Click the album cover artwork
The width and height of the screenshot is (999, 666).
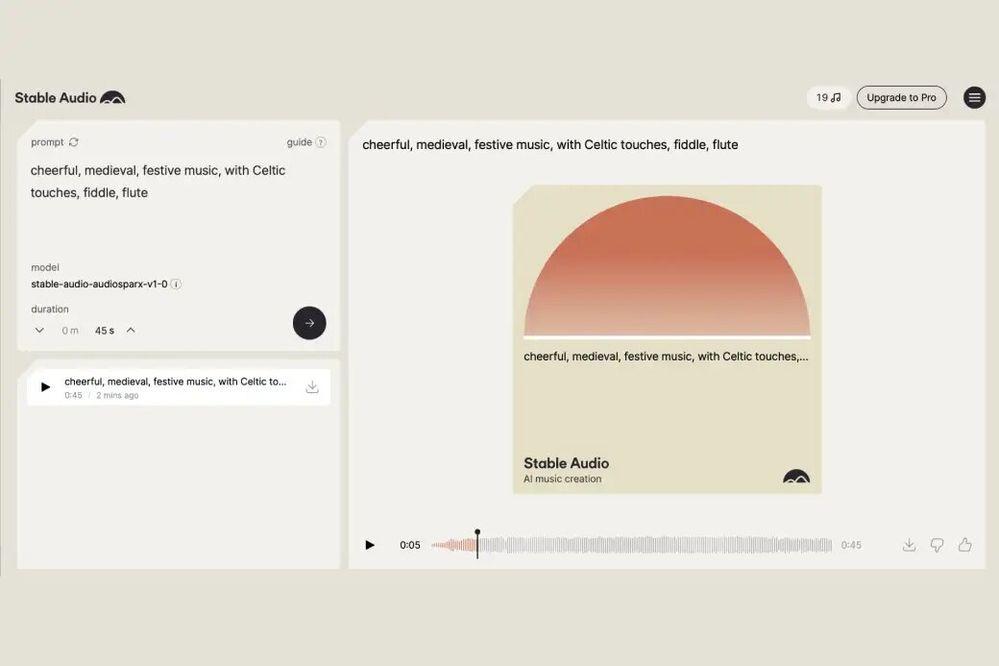point(667,340)
